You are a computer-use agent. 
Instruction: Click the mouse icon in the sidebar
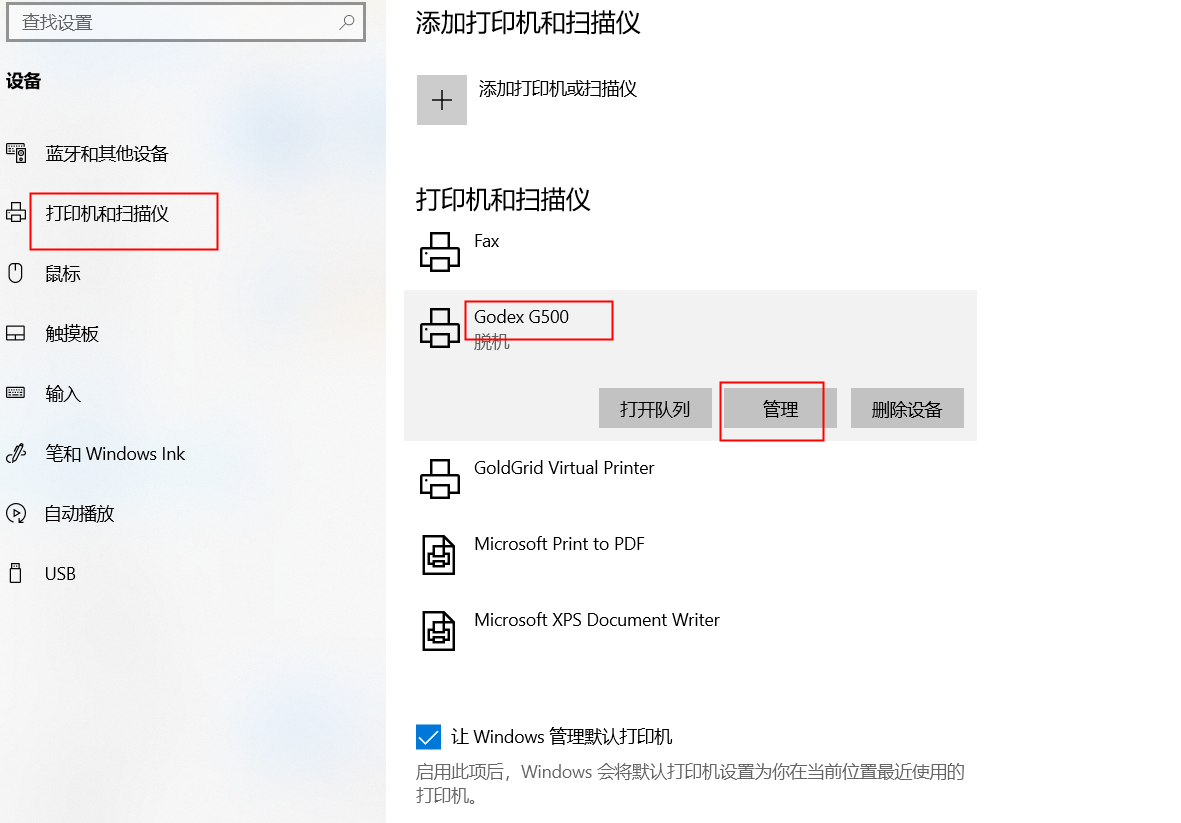pos(15,273)
